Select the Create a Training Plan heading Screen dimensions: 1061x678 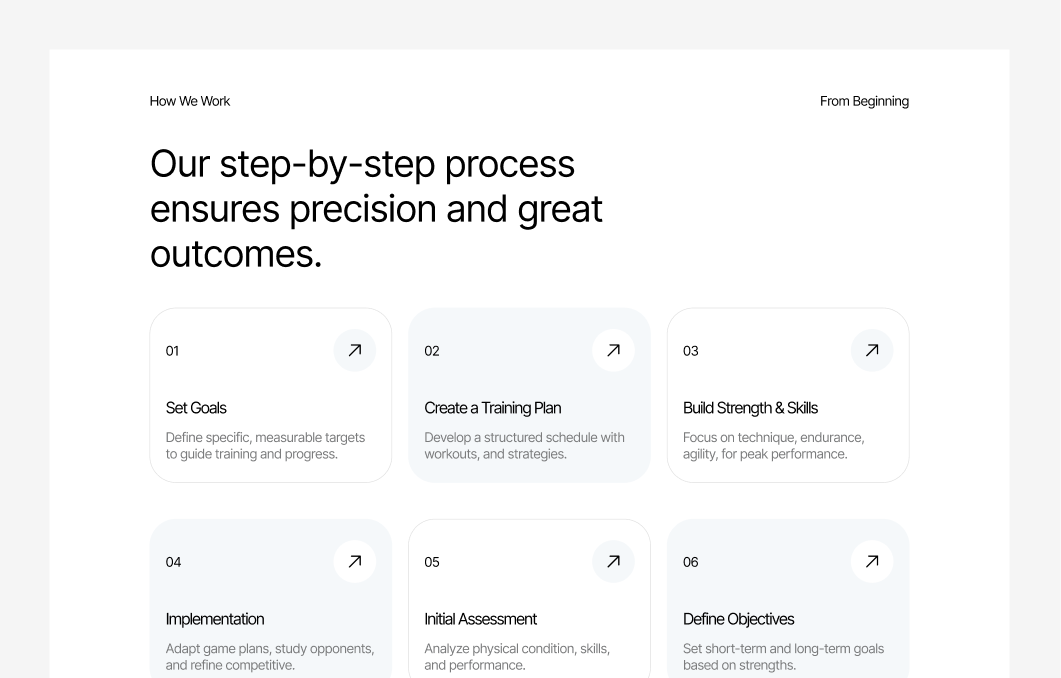[x=493, y=408]
